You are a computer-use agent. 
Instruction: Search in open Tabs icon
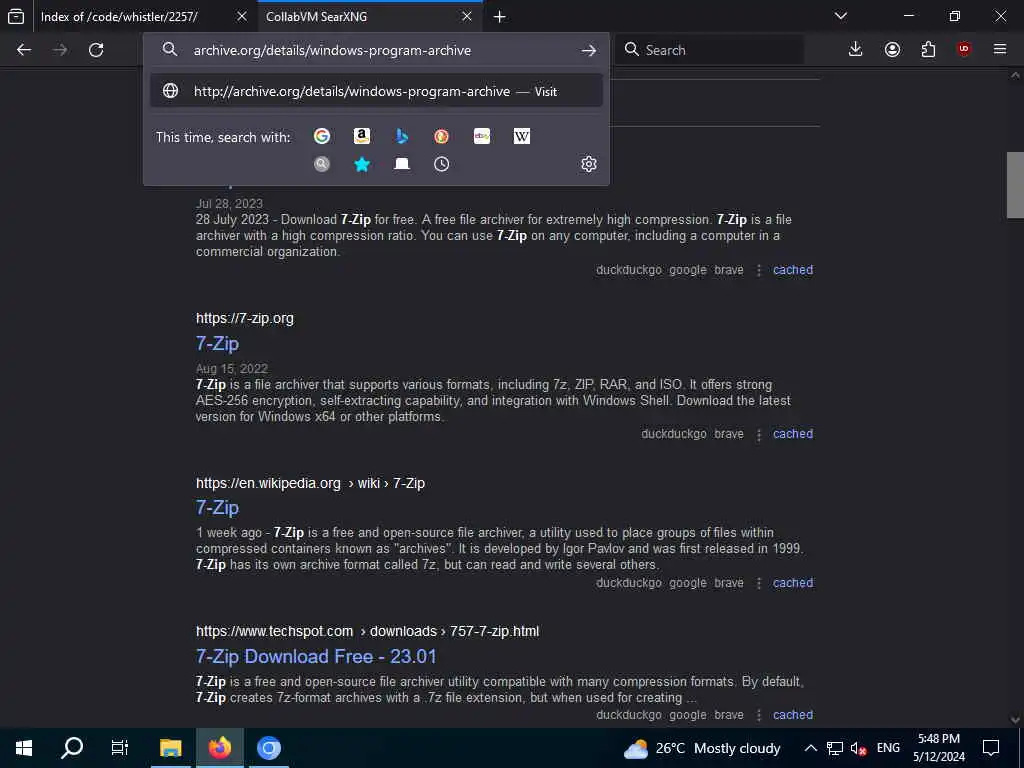[x=402, y=164]
